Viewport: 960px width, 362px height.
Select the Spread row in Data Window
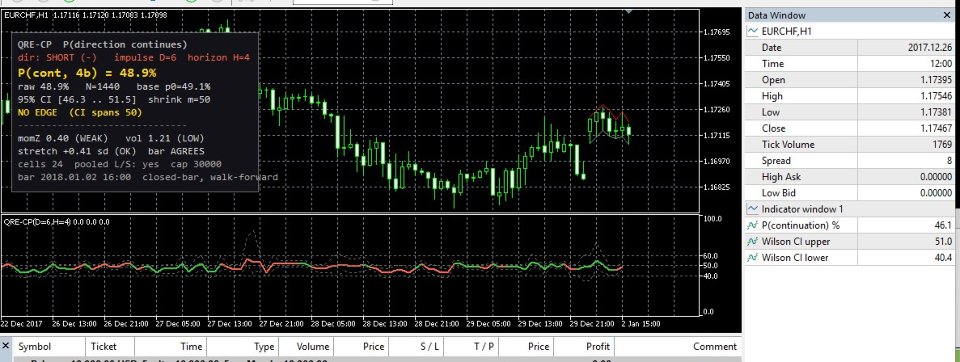(x=849, y=160)
